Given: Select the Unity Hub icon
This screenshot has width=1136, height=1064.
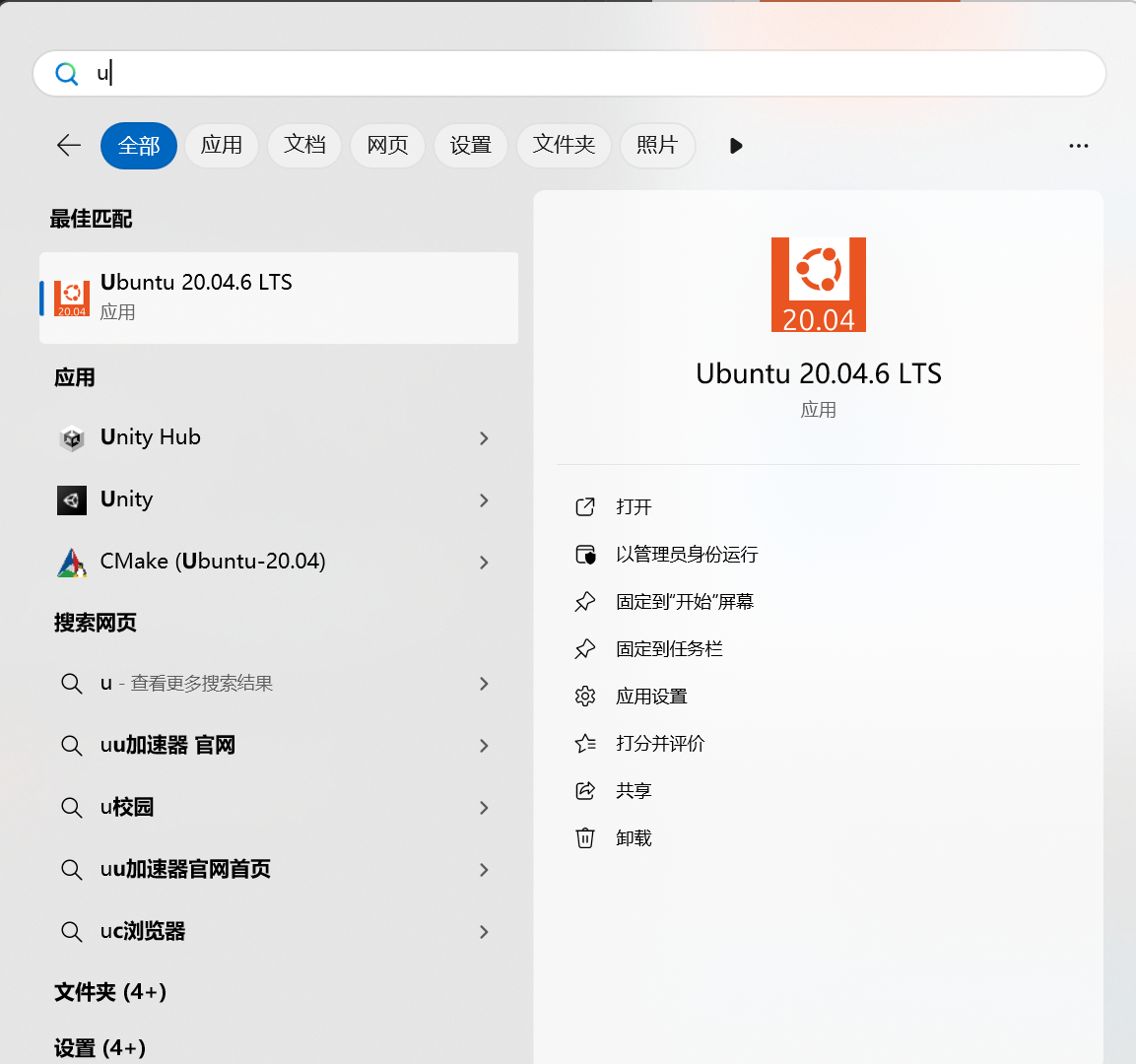Looking at the screenshot, I should pyautogui.click(x=71, y=438).
